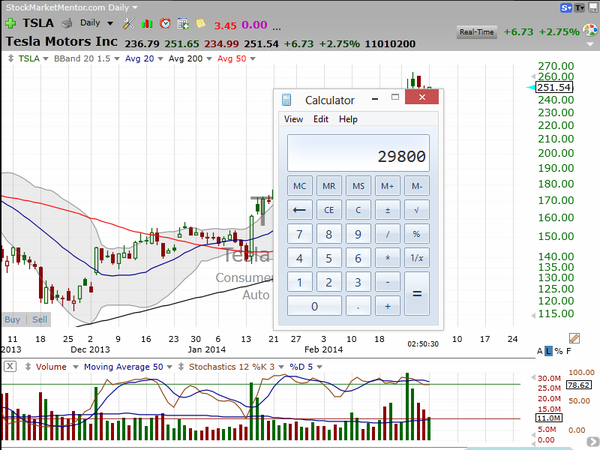The width and height of the screenshot is (600, 450).
Task: Toggle the Real-Time button
Action: 476,32
